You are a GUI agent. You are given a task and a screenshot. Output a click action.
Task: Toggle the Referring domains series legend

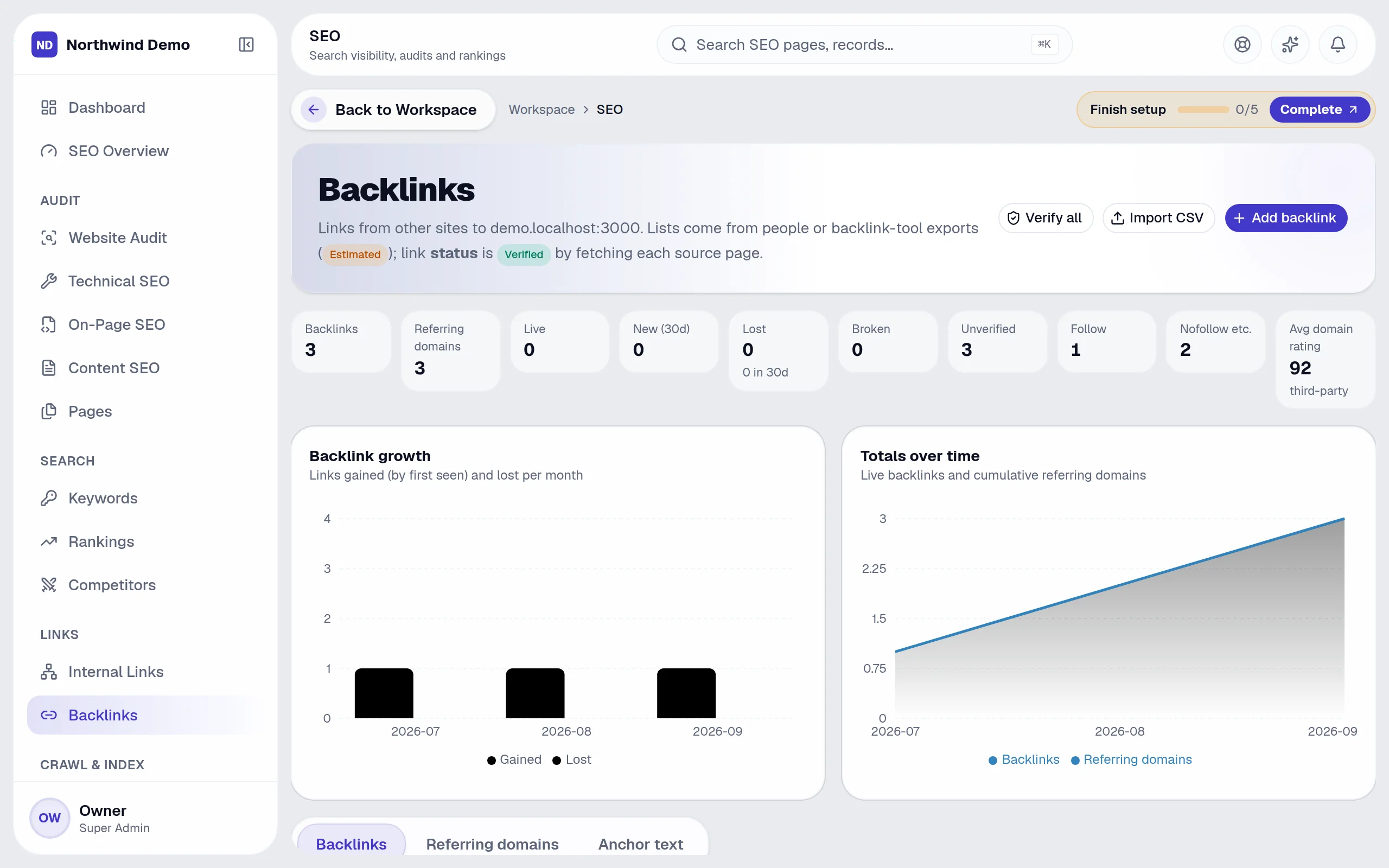tap(1131, 759)
